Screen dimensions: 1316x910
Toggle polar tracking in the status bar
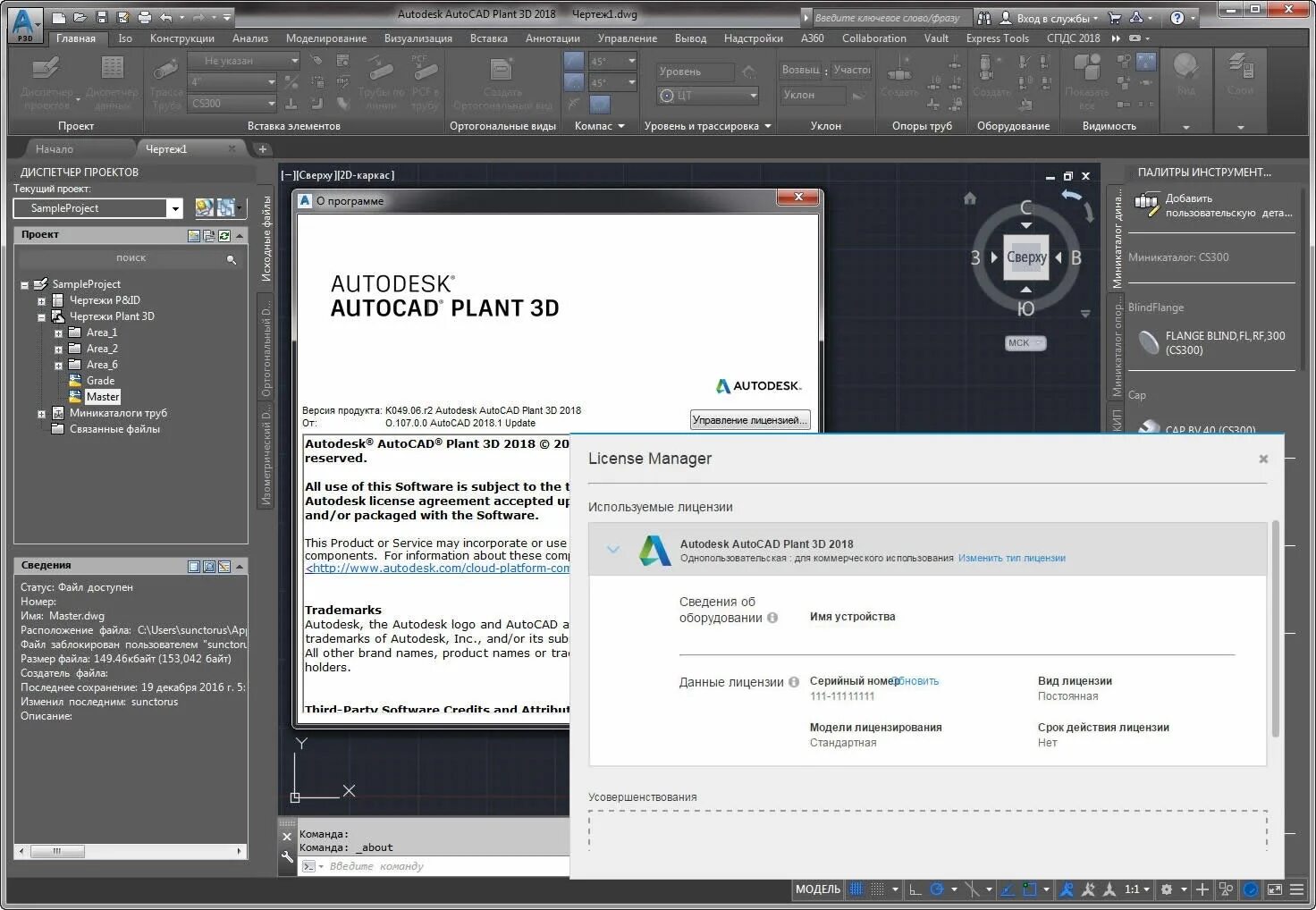[937, 889]
